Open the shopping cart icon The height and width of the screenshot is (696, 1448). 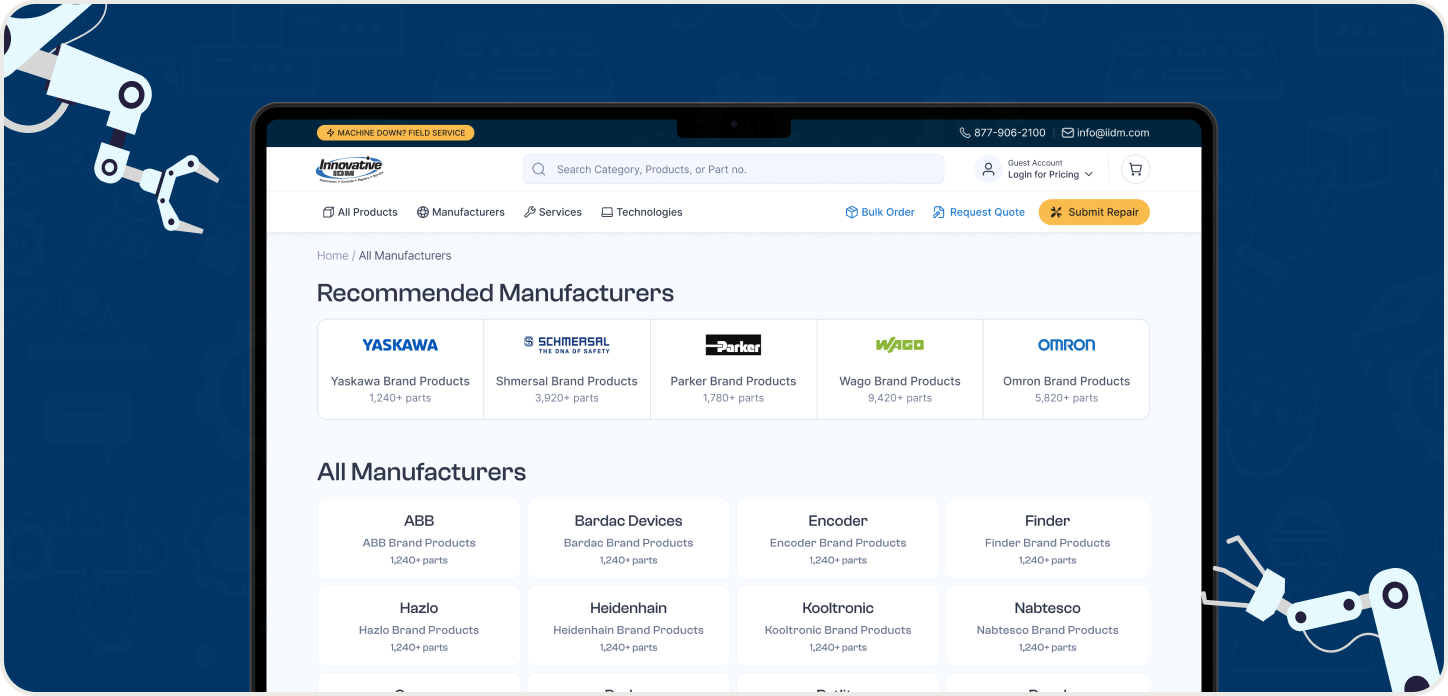(x=1135, y=169)
